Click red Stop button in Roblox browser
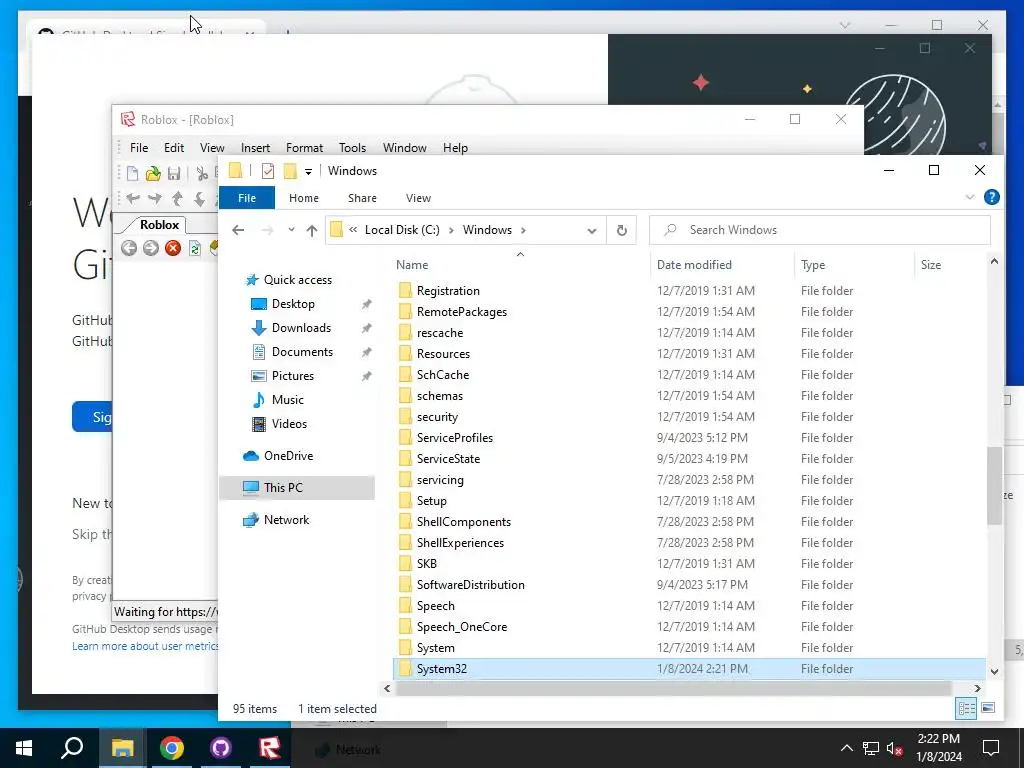This screenshot has width=1024, height=768. tap(173, 248)
